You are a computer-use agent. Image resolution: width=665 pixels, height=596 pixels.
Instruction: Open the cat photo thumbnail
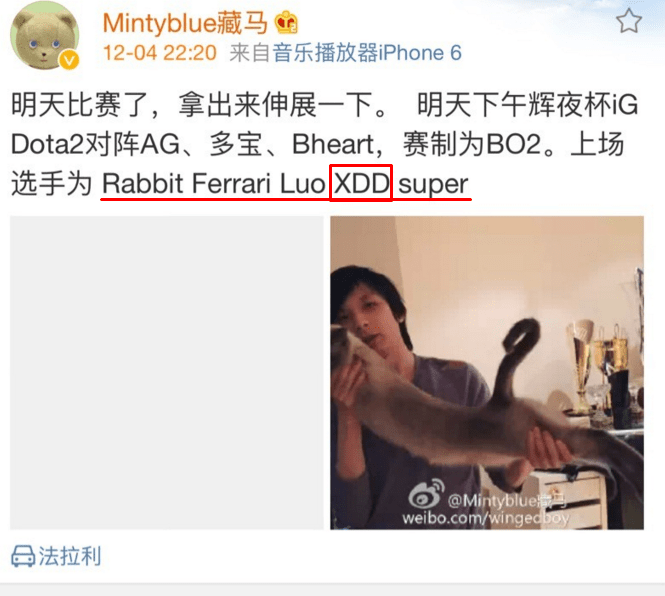coord(487,372)
